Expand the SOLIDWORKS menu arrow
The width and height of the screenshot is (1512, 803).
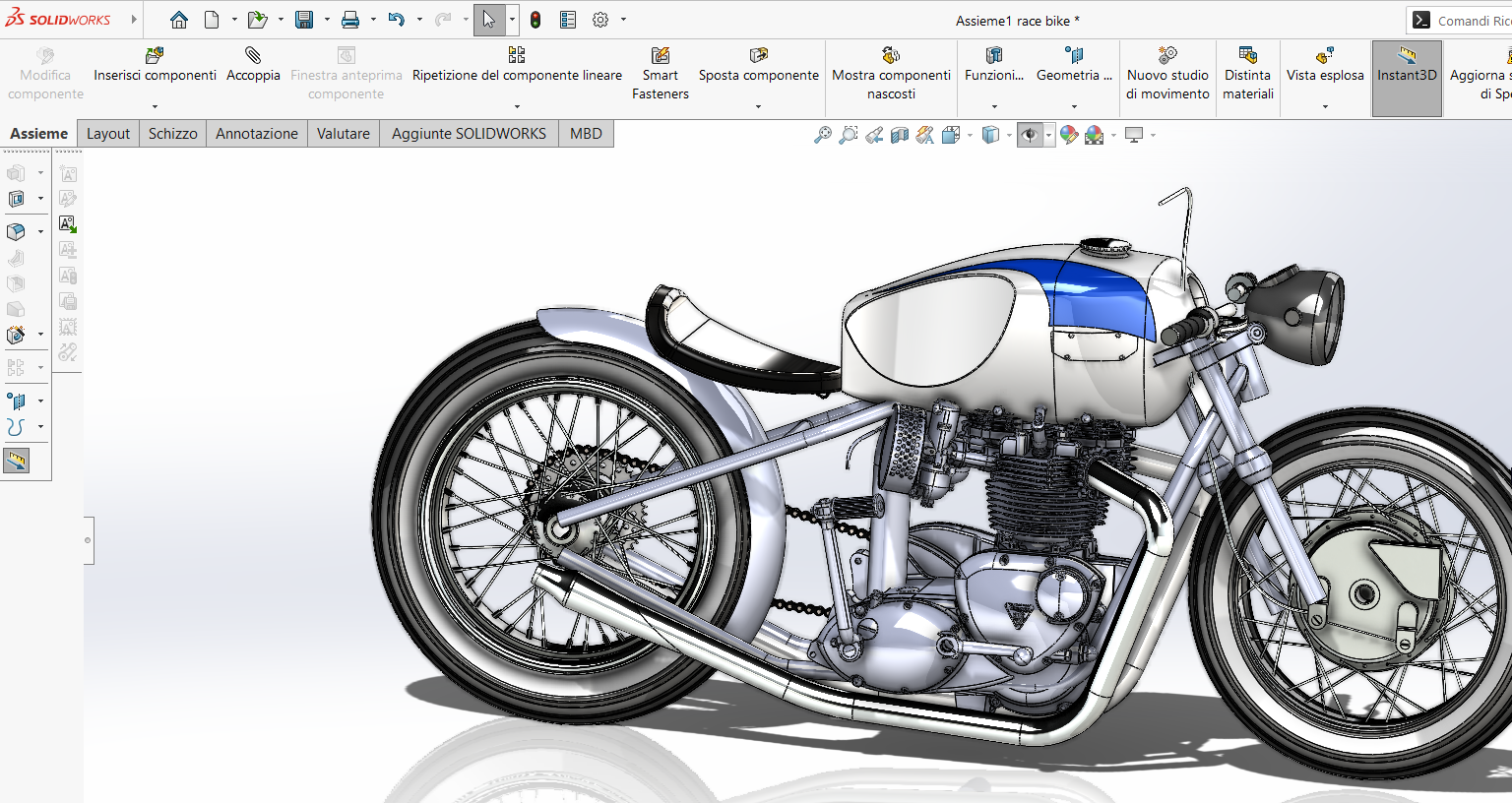(134, 20)
